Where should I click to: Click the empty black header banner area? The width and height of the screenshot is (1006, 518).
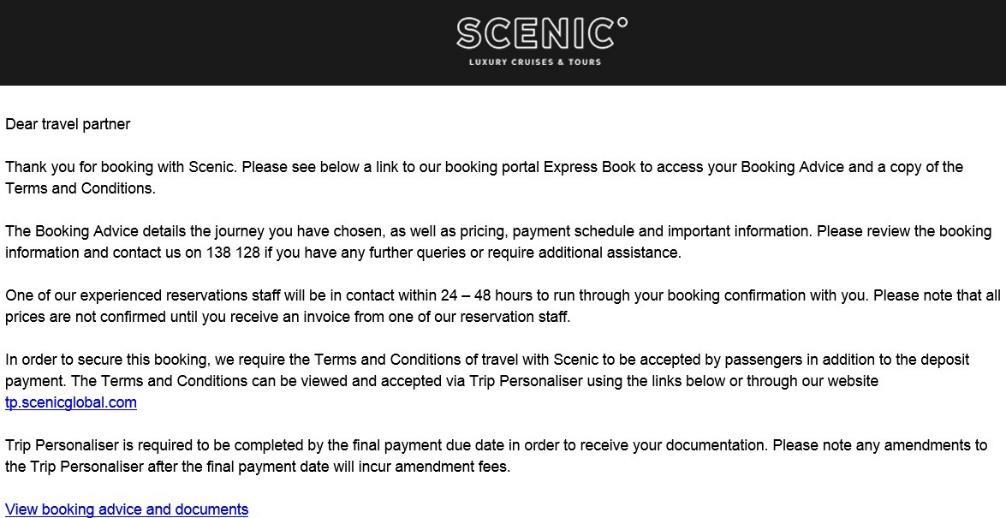192,42
